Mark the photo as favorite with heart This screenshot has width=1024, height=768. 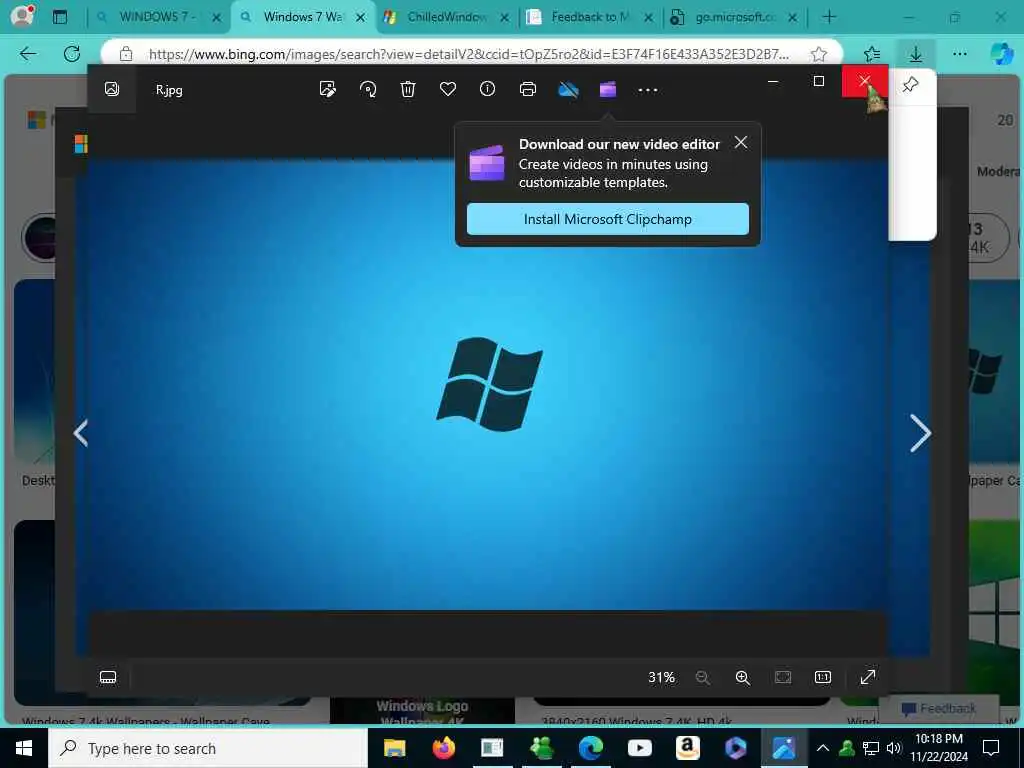(448, 89)
